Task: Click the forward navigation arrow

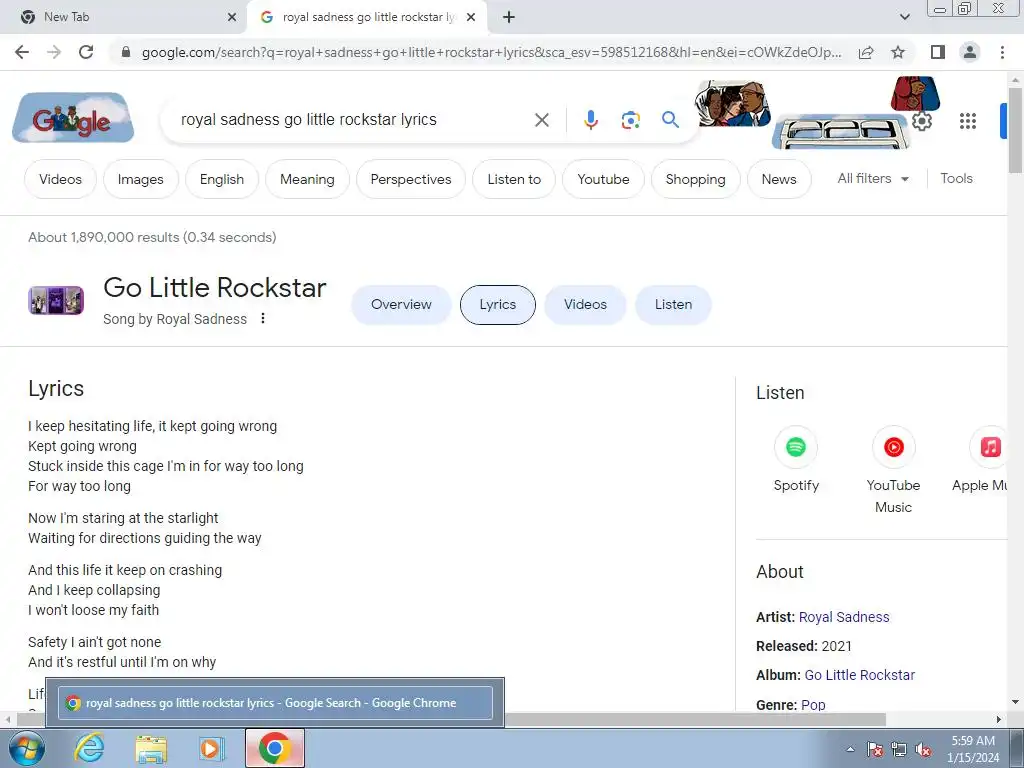Action: tap(54, 52)
